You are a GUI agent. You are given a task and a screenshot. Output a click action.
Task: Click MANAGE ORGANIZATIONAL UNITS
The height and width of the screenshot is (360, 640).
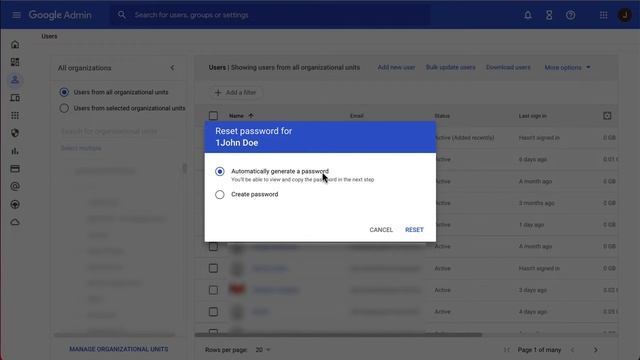(x=118, y=349)
